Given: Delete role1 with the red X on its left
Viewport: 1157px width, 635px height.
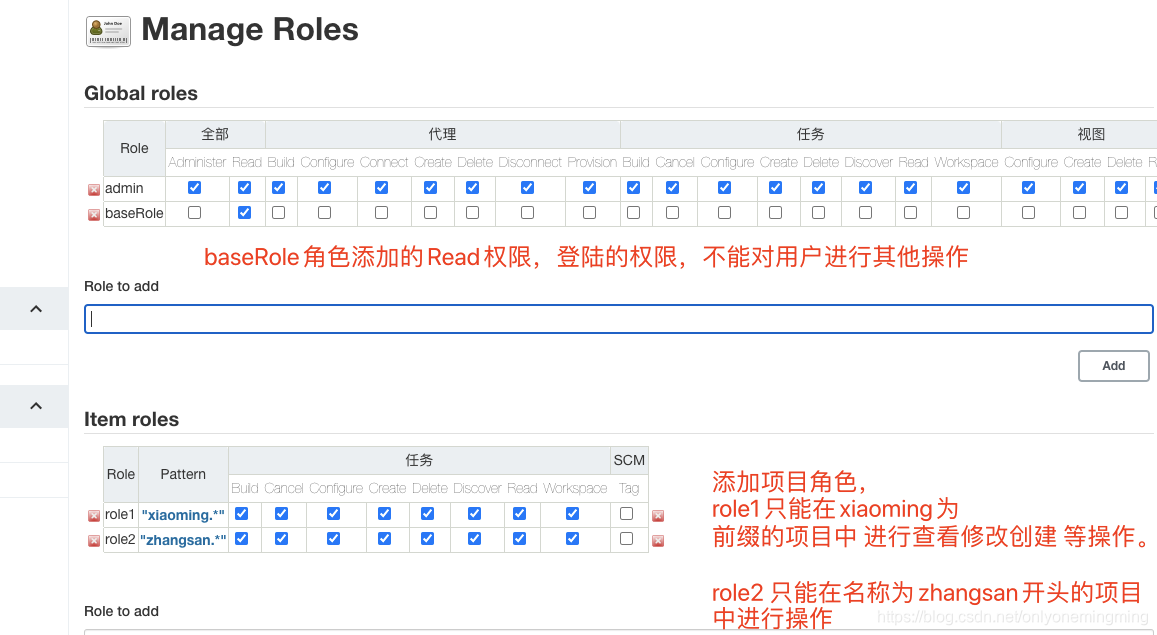Looking at the screenshot, I should [x=93, y=514].
